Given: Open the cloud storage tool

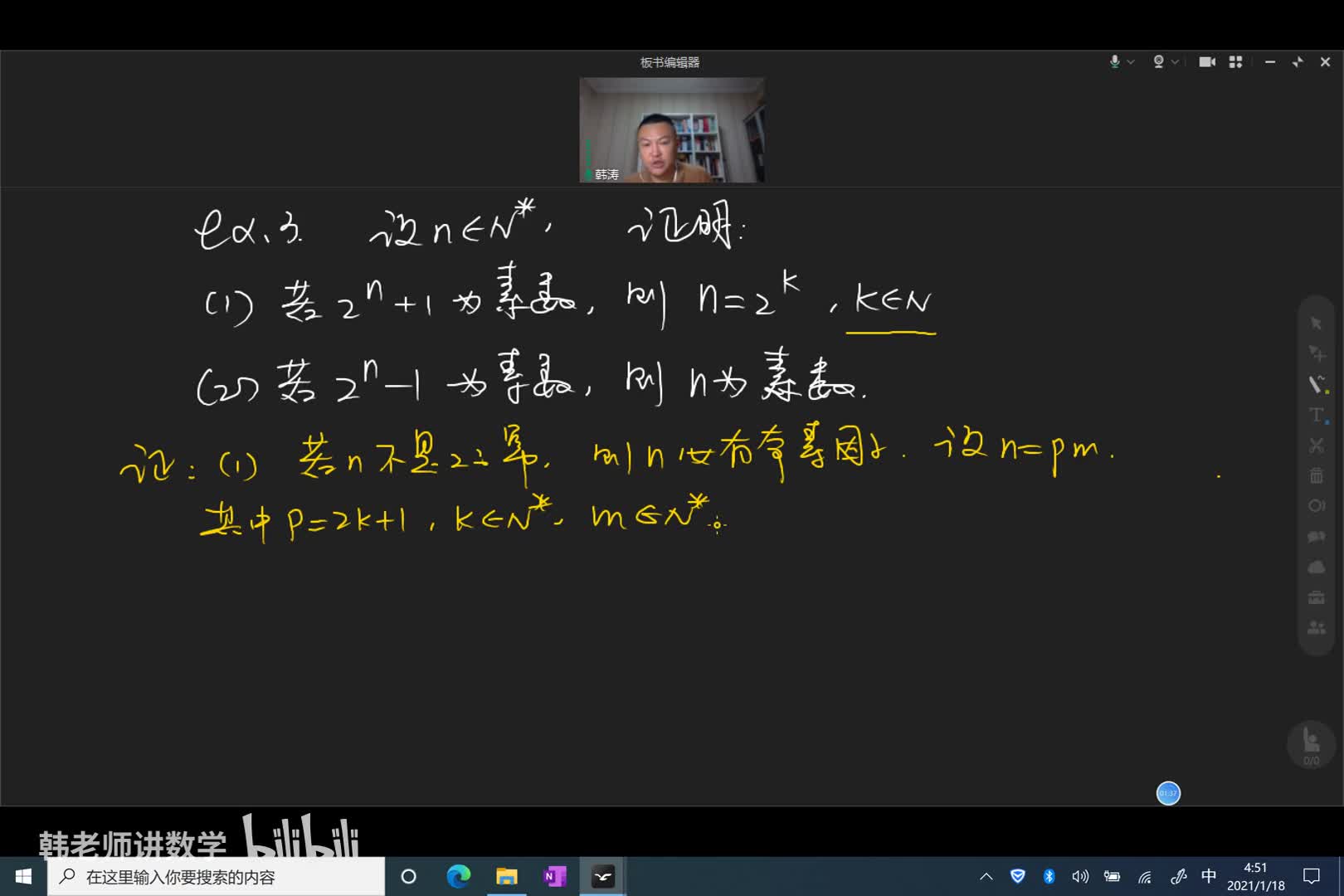Looking at the screenshot, I should tap(1316, 567).
